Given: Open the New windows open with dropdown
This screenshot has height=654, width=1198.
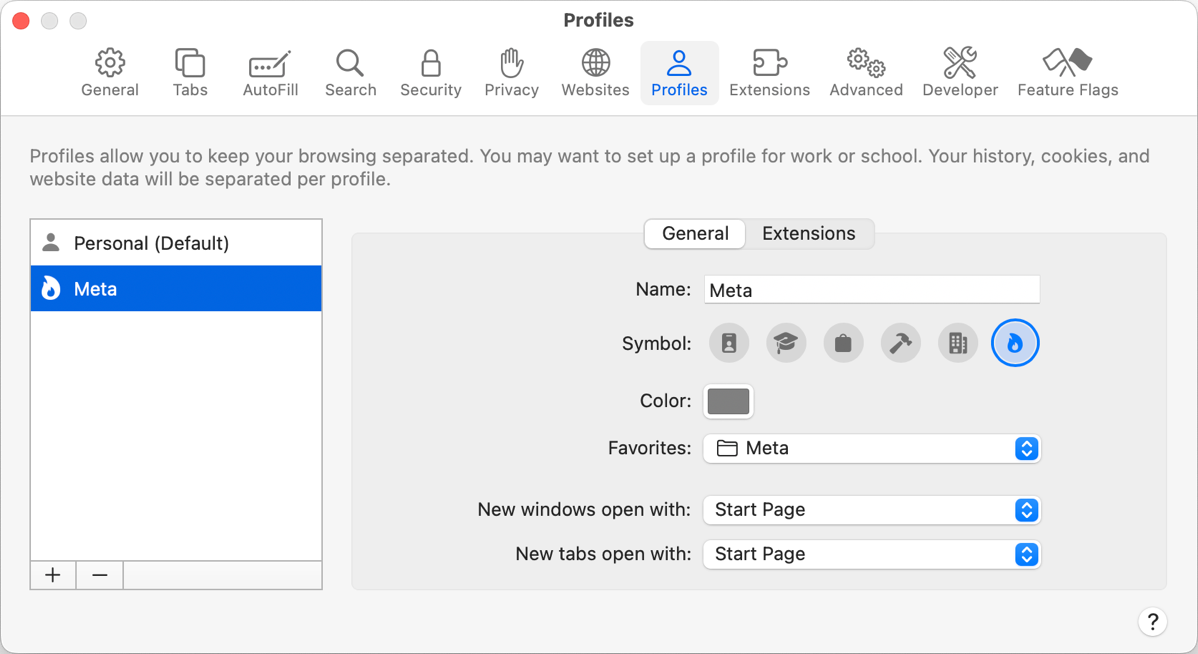Looking at the screenshot, I should [x=871, y=510].
